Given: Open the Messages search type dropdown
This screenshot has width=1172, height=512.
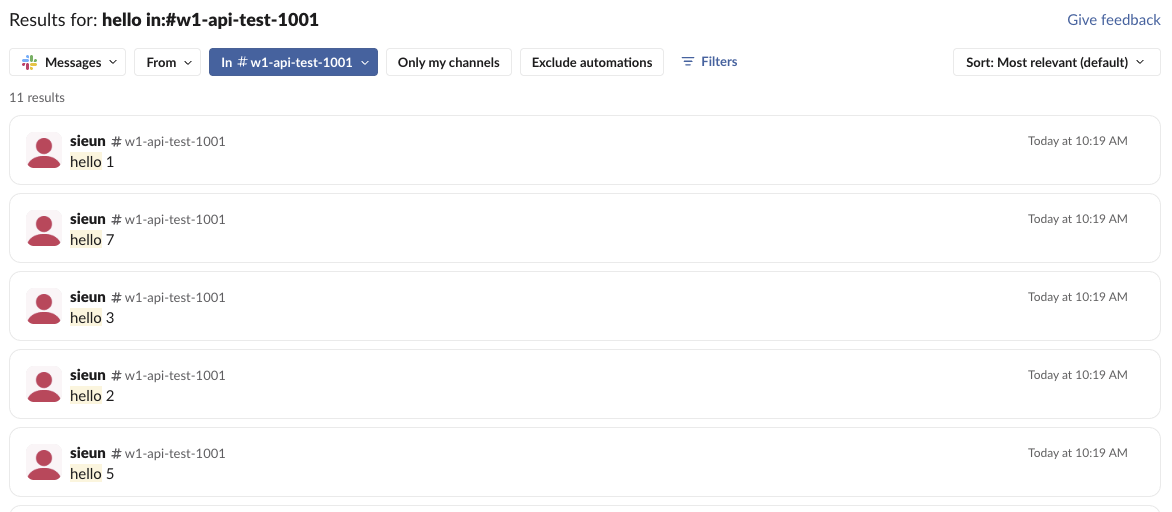Looking at the screenshot, I should click(67, 62).
